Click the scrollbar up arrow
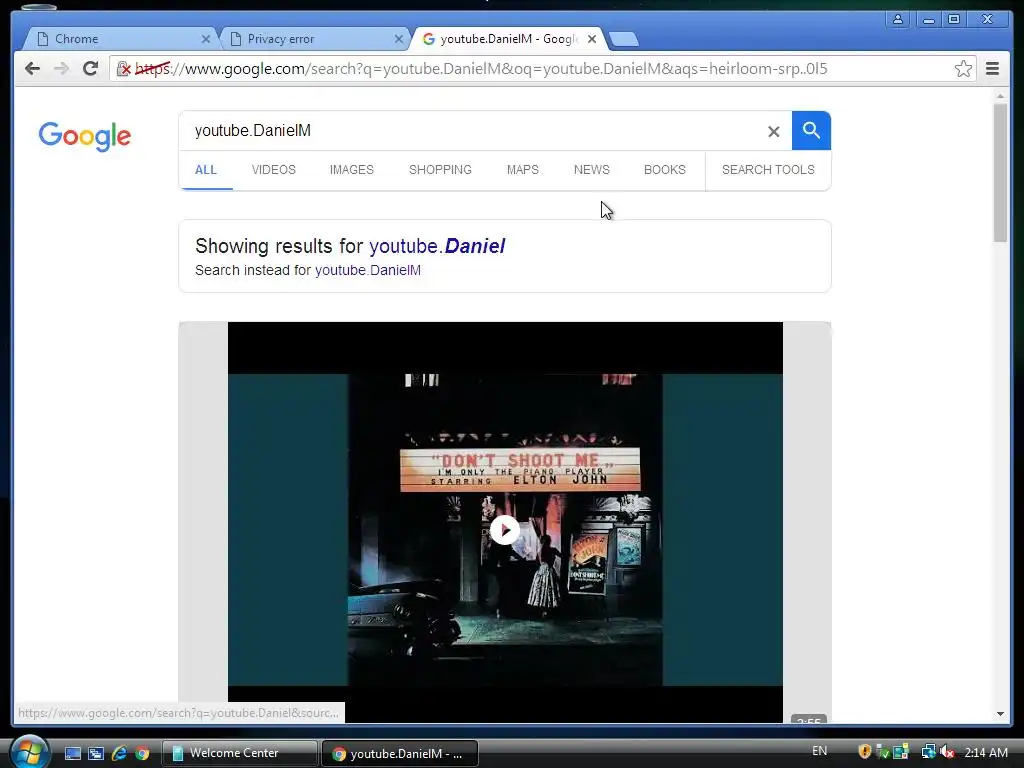 point(1000,97)
